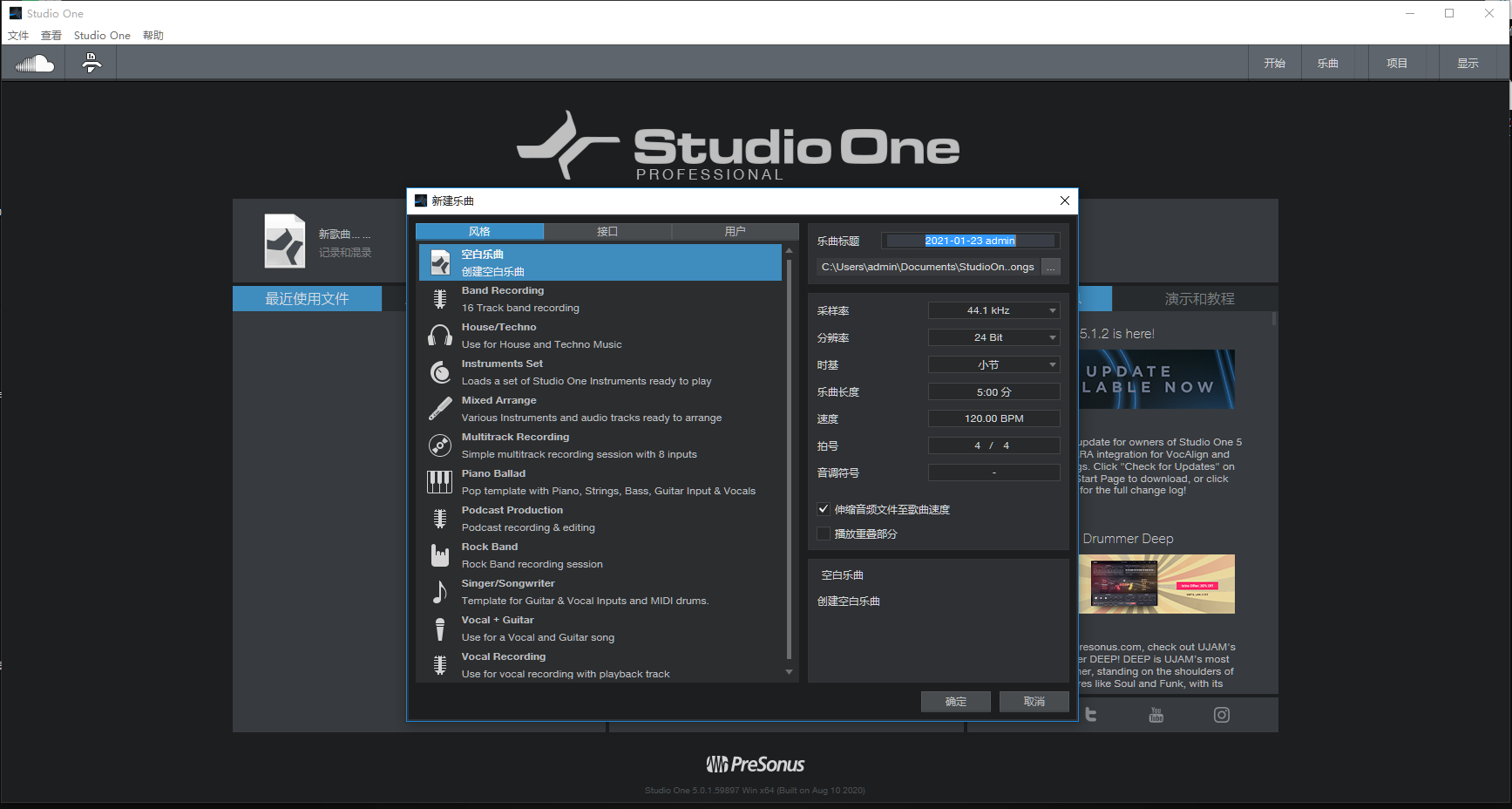Image resolution: width=1512 pixels, height=809 pixels.
Task: Select the 演示和教程 tab
Action: pyautogui.click(x=1199, y=299)
